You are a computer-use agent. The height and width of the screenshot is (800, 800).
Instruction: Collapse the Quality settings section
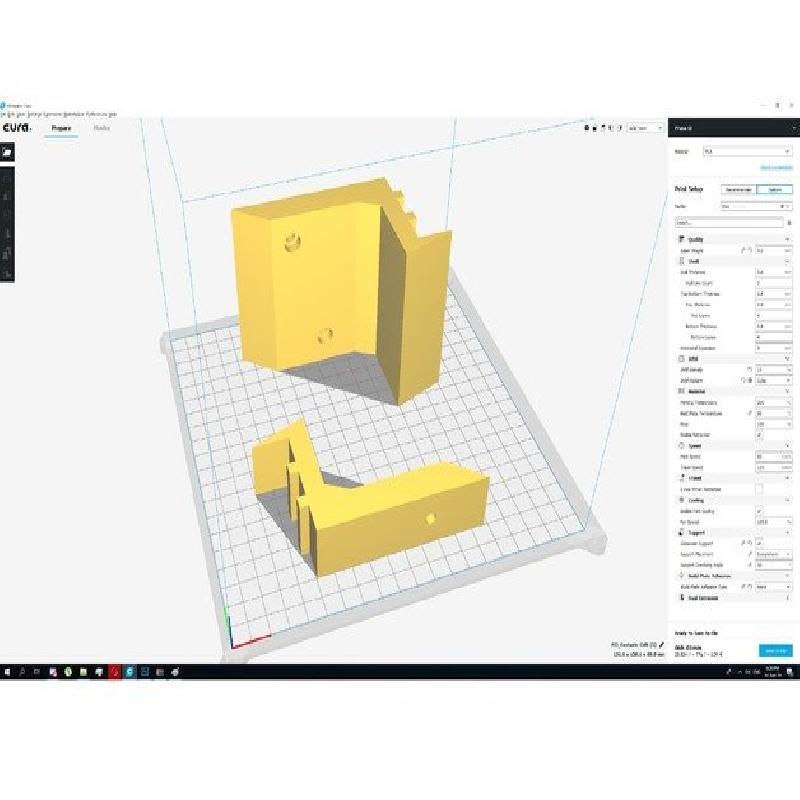[x=734, y=239]
